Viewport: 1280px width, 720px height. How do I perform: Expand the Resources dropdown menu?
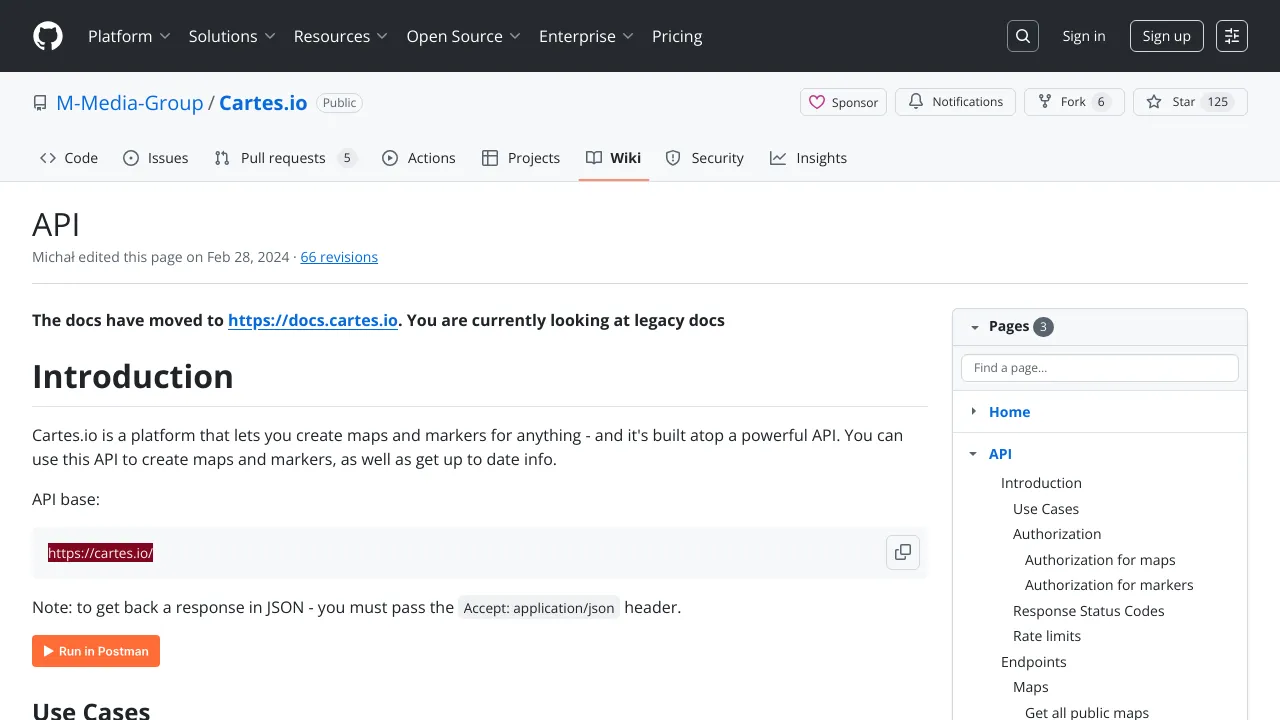(x=340, y=36)
